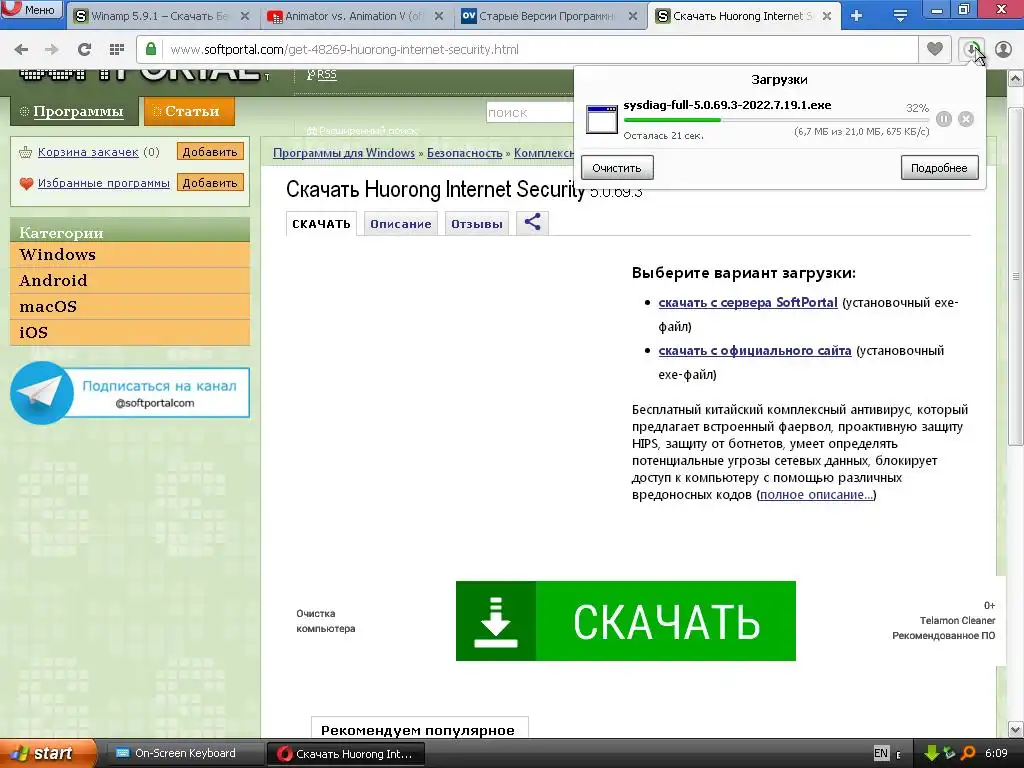Image resolution: width=1024 pixels, height=768 pixels.
Task: Open a new browser tab with plus
Action: tap(857, 16)
